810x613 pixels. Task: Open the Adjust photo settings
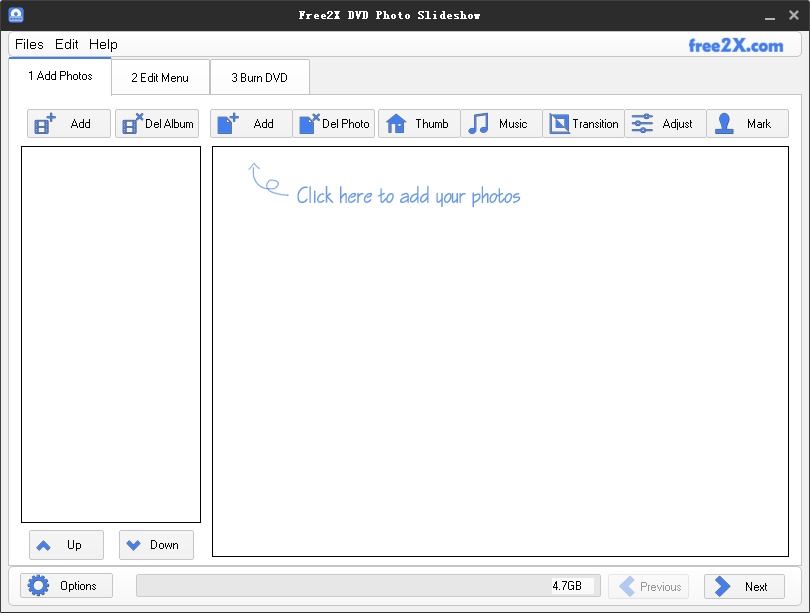[665, 123]
